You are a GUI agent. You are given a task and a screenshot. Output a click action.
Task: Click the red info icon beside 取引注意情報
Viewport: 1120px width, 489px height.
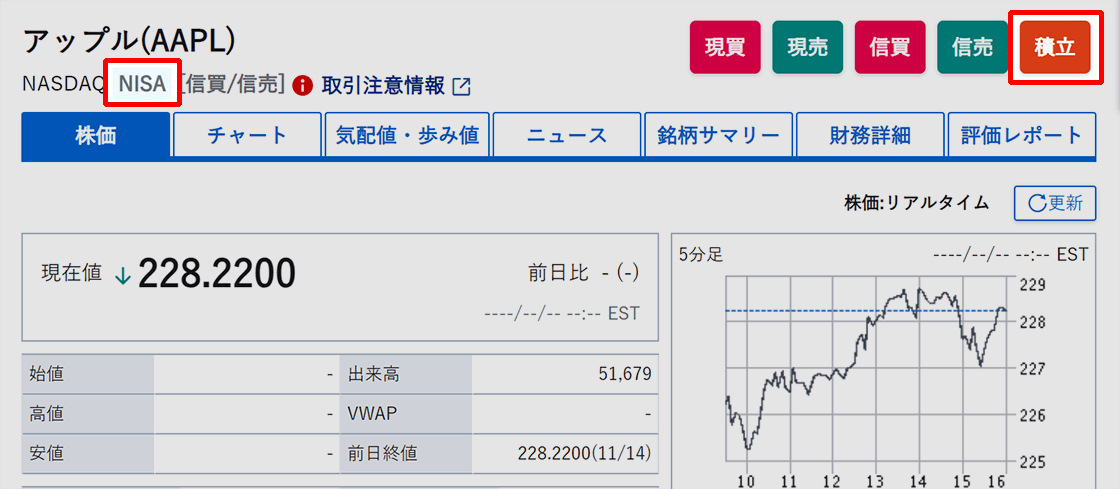point(303,86)
